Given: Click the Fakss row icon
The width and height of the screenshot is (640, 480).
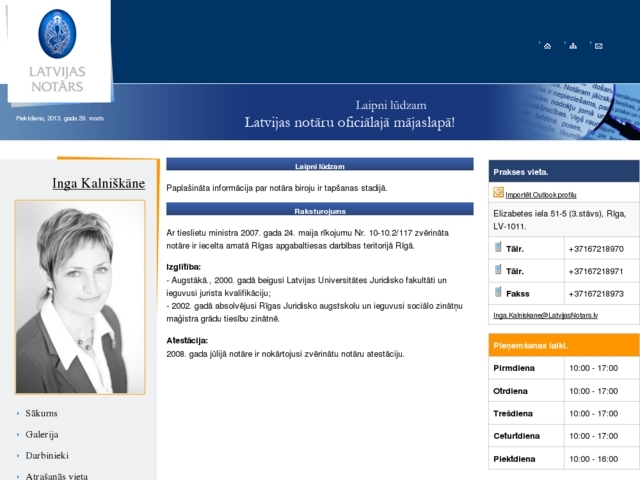Looking at the screenshot, I should pyautogui.click(x=498, y=292).
